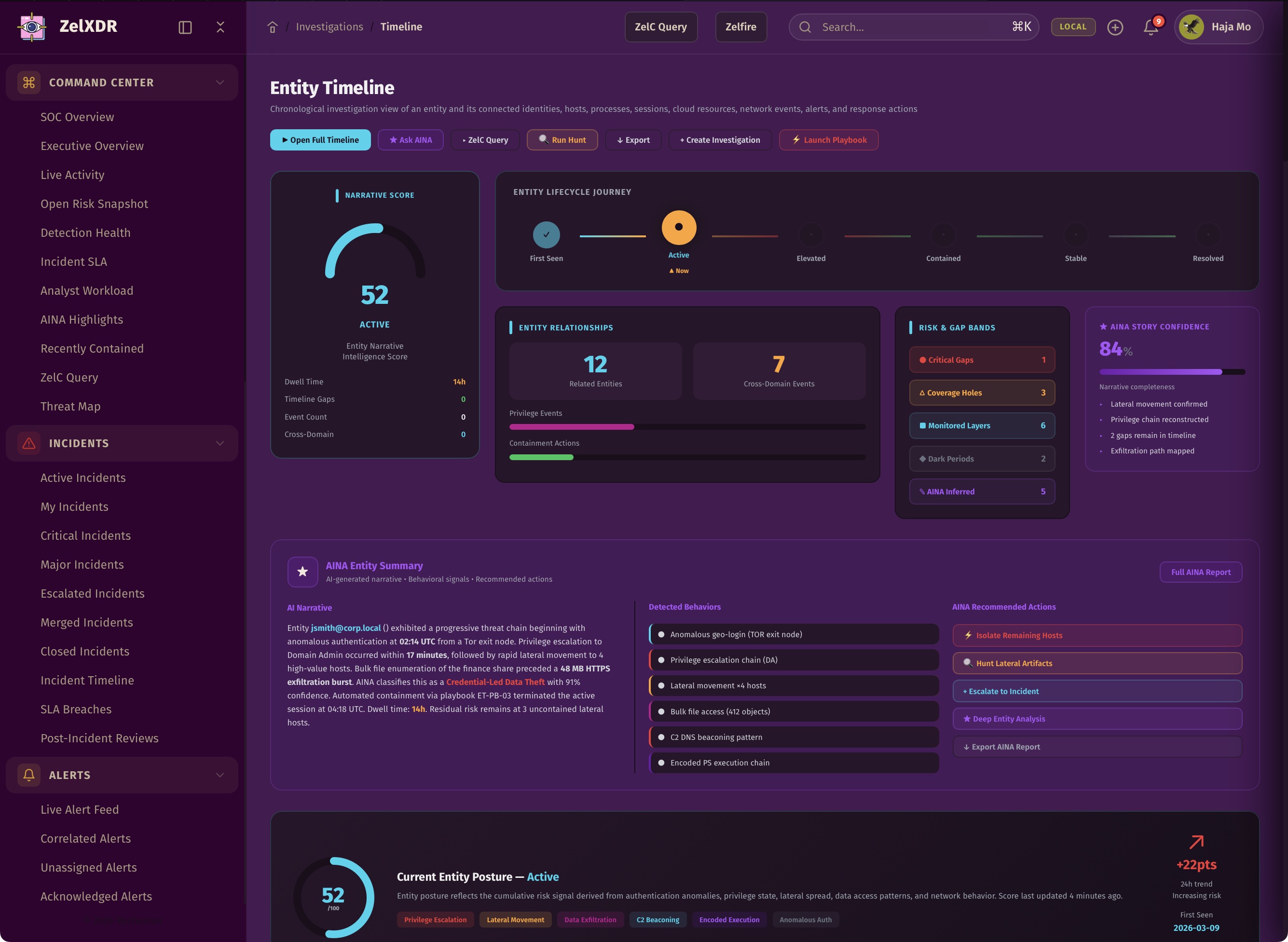Toggle the Critical Gaps band filter
The height and width of the screenshot is (942, 1288).
click(x=981, y=360)
